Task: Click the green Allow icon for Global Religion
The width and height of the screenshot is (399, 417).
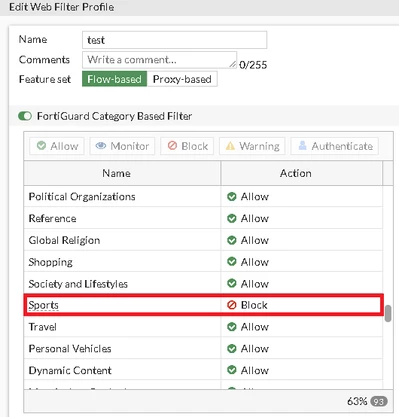Action: pyautogui.click(x=232, y=240)
